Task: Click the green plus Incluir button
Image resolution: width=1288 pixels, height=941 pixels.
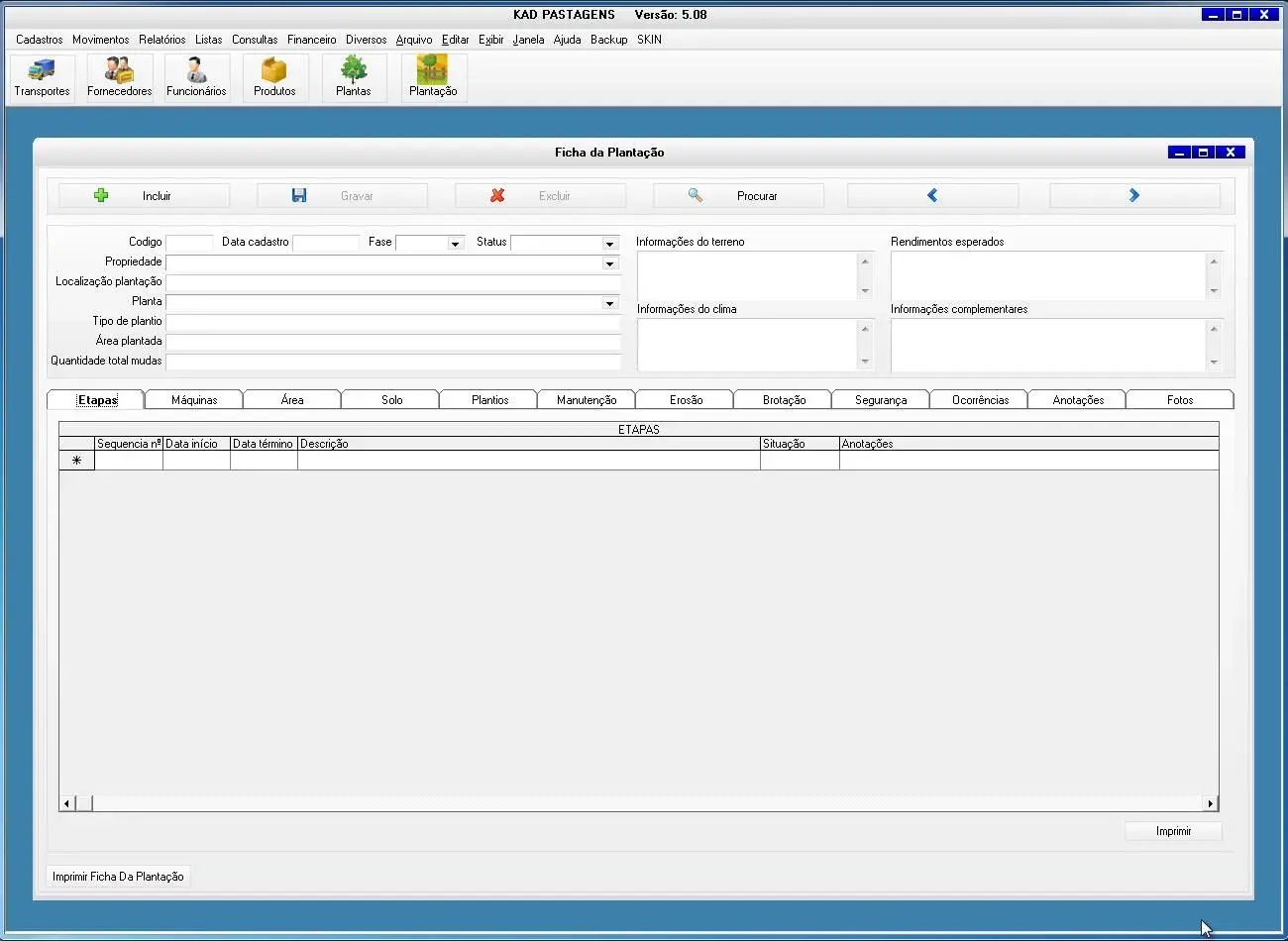Action: coord(144,196)
